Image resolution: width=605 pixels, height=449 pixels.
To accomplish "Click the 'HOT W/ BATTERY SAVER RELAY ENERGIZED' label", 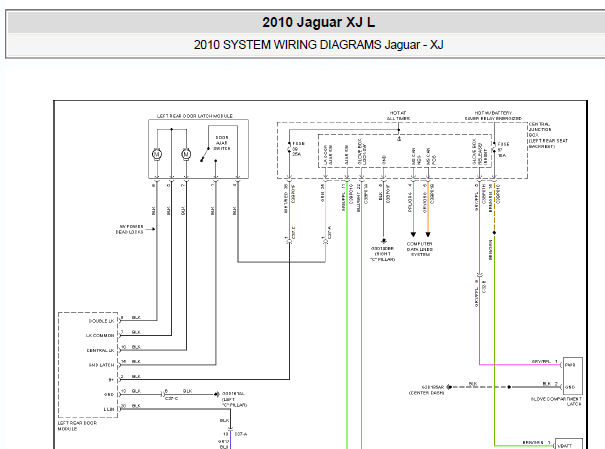I will coord(493,116).
